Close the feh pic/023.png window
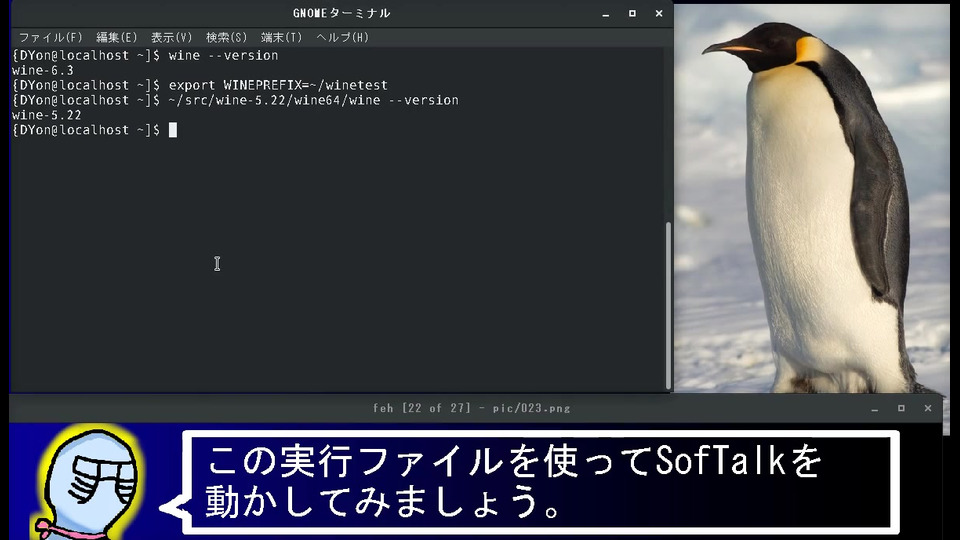Viewport: 960px width, 540px height. click(x=928, y=408)
